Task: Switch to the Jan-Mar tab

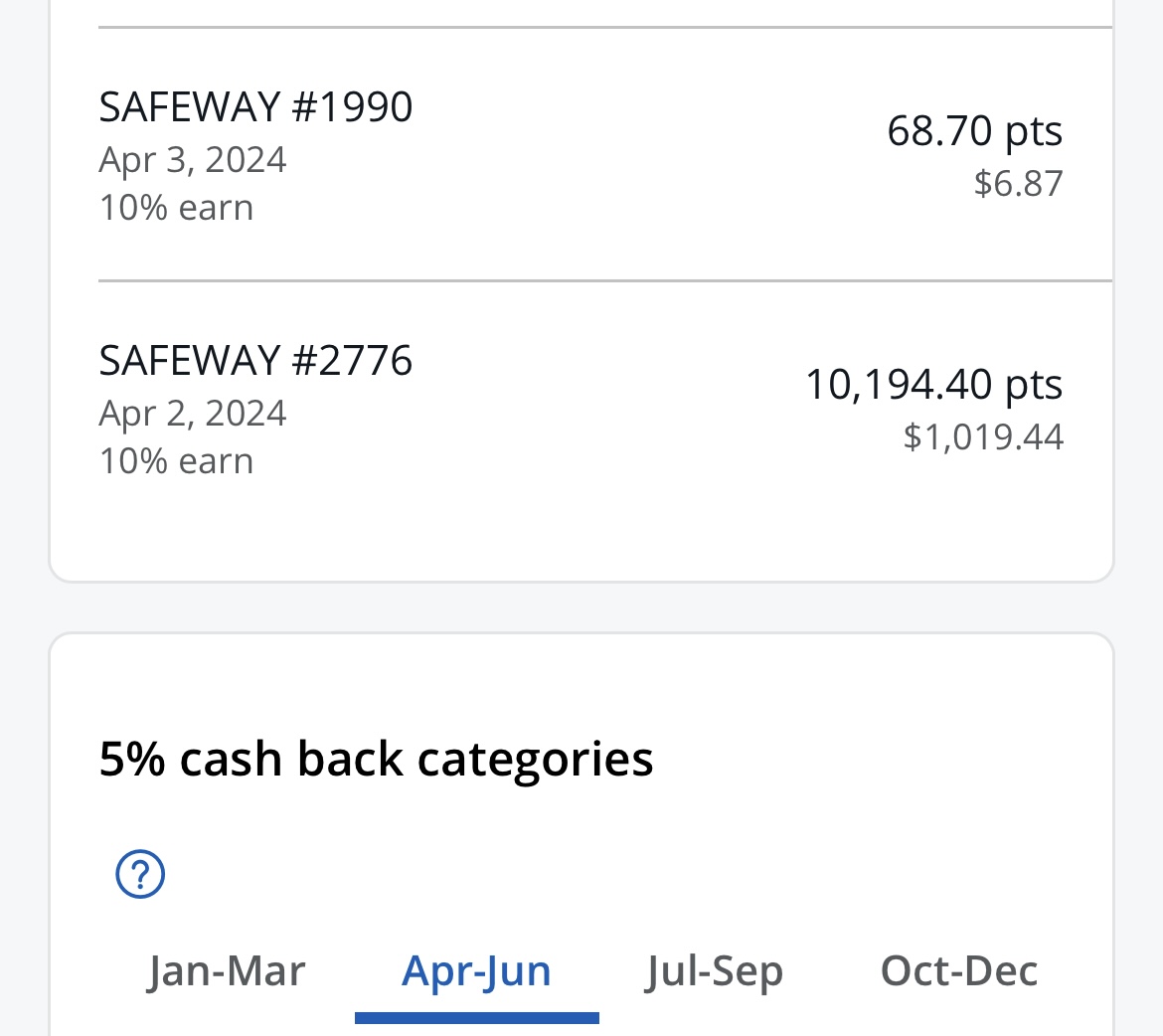Action: (227, 970)
